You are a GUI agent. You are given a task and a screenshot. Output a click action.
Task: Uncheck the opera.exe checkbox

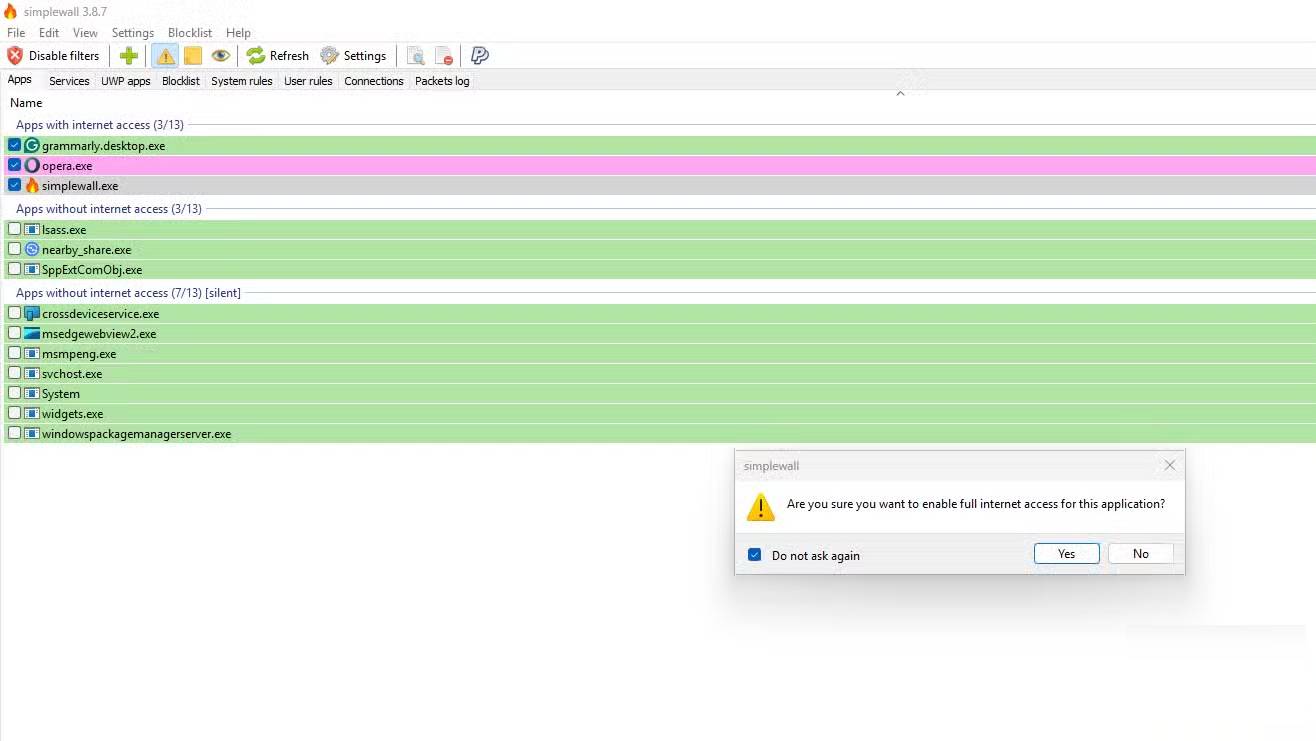14,165
